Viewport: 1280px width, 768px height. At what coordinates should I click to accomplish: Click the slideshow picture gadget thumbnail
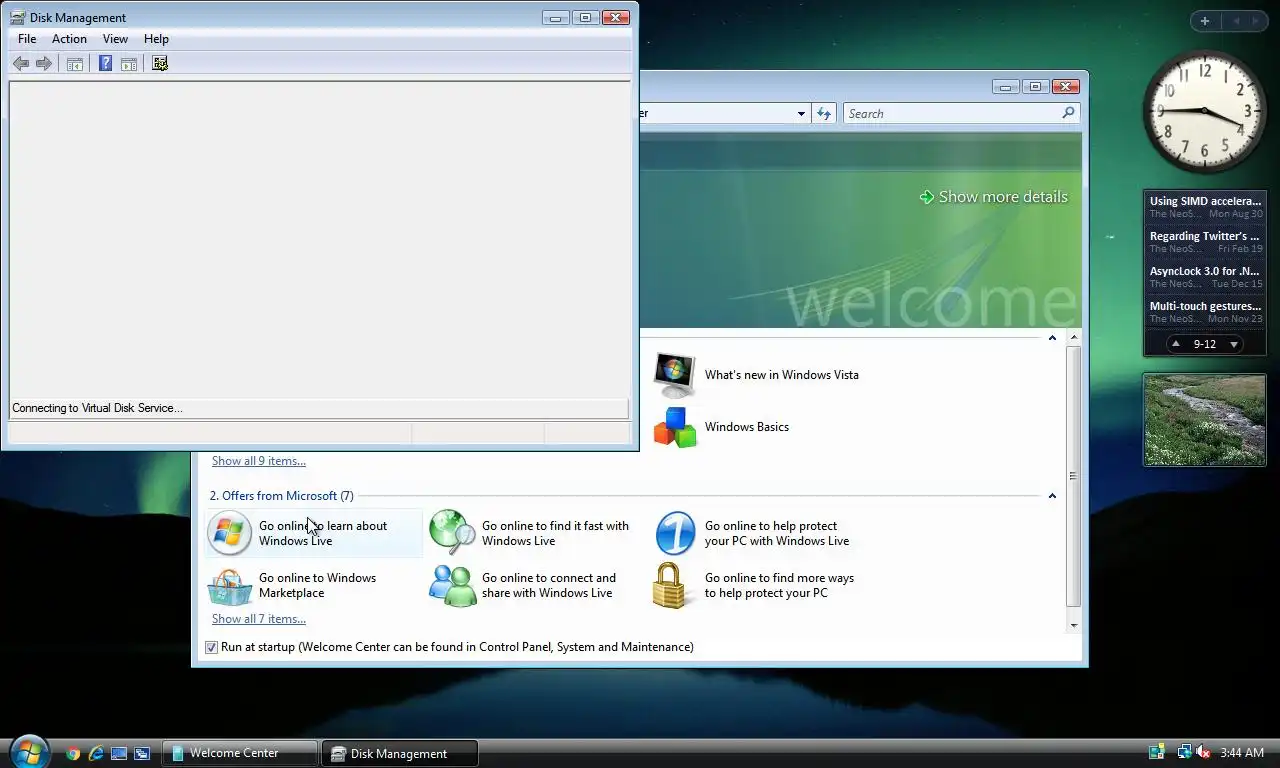click(x=1205, y=420)
